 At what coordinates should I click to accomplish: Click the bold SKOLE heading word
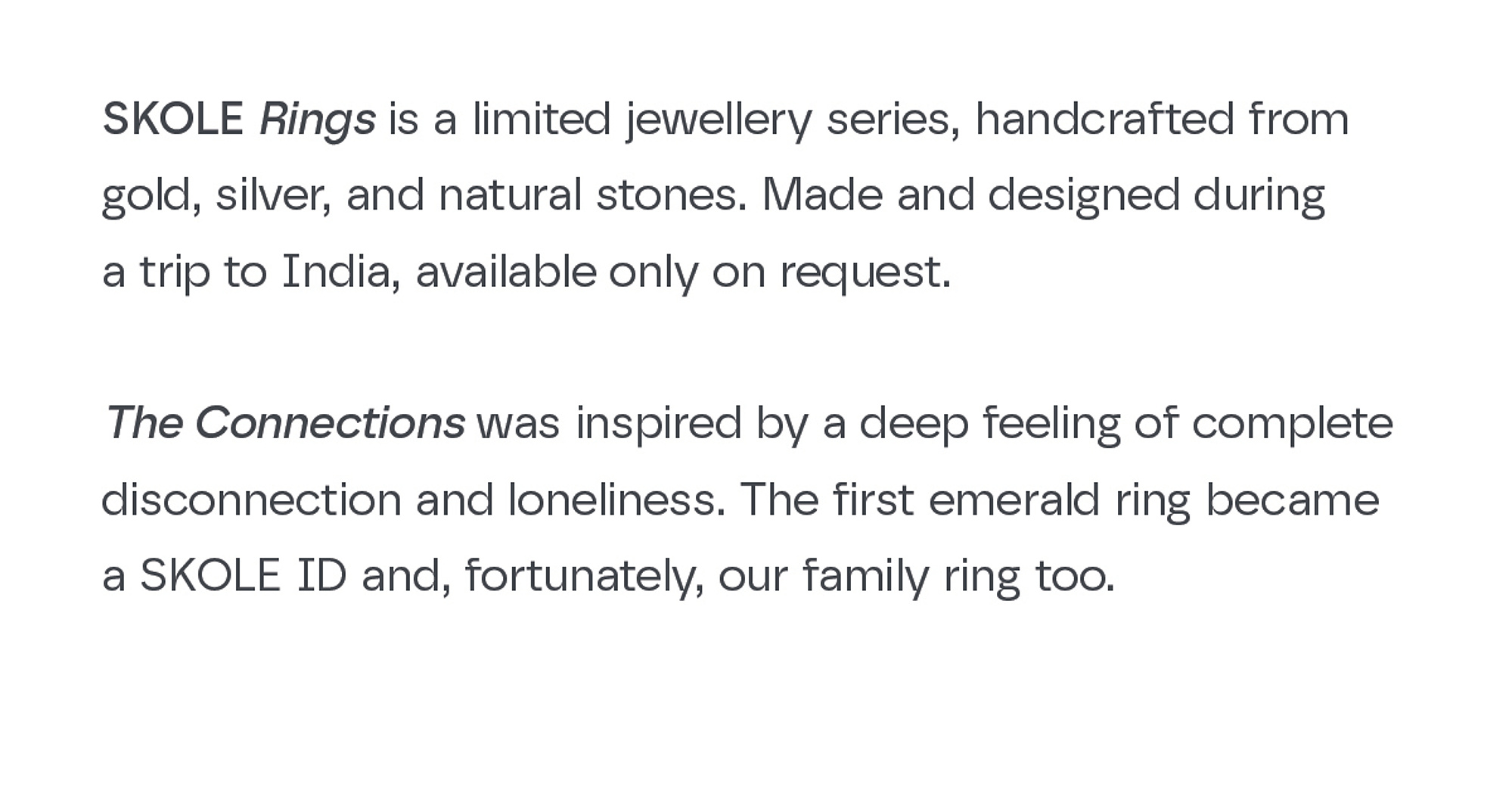[172, 119]
